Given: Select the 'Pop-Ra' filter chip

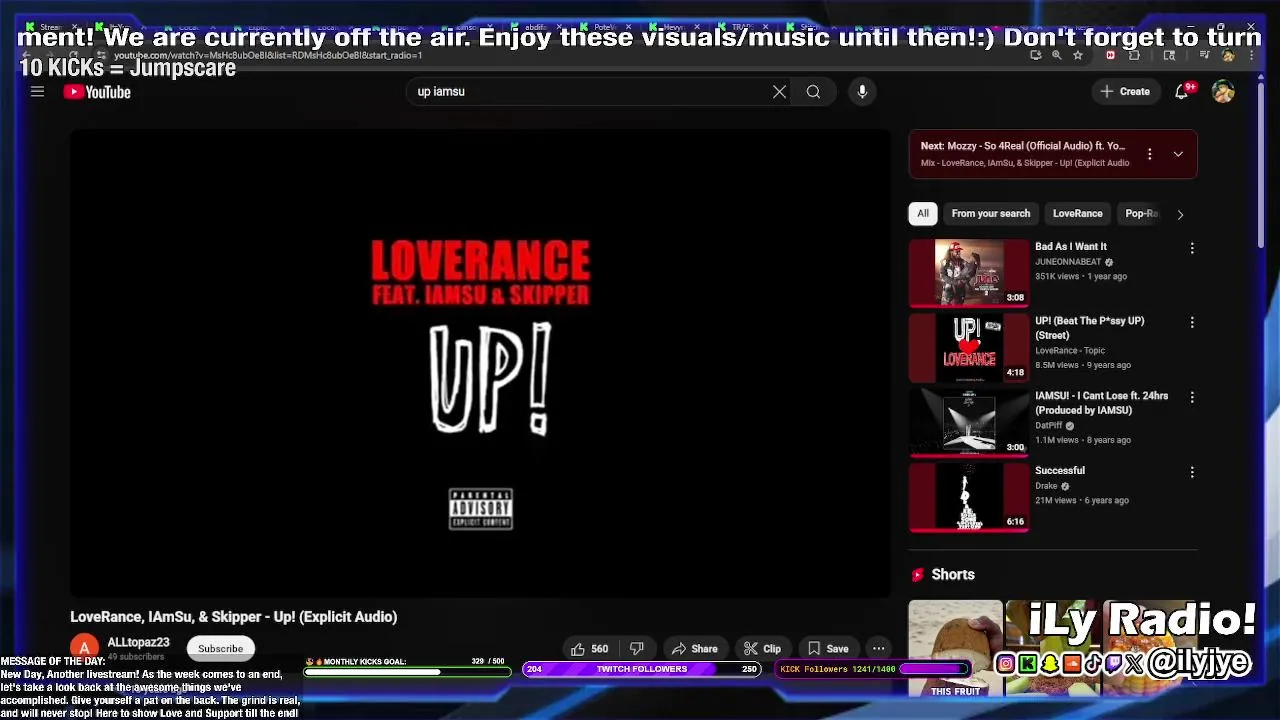Looking at the screenshot, I should pyautogui.click(x=1140, y=213).
